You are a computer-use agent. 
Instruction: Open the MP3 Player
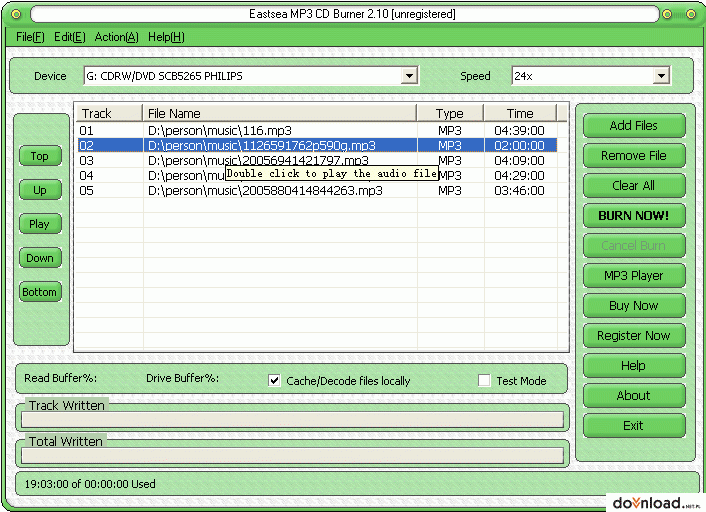tap(634, 276)
